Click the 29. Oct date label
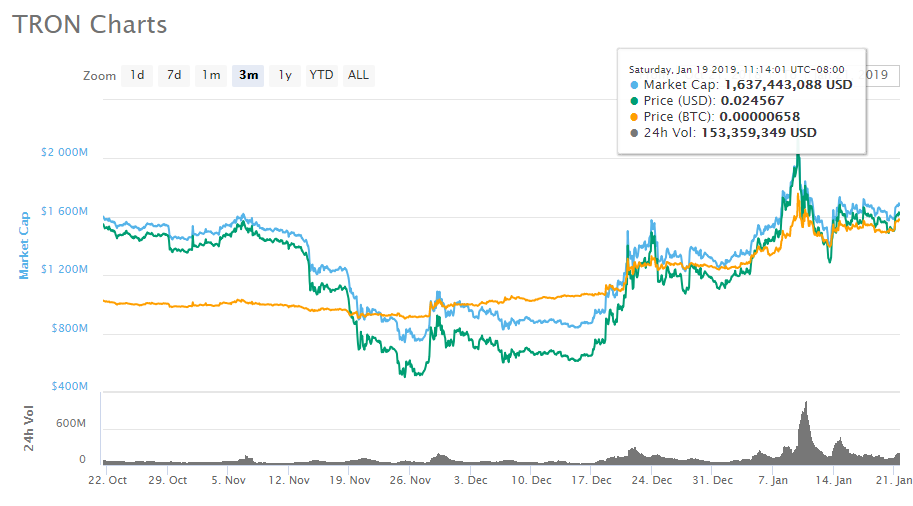This screenshot has height=506, width=913. [168, 480]
